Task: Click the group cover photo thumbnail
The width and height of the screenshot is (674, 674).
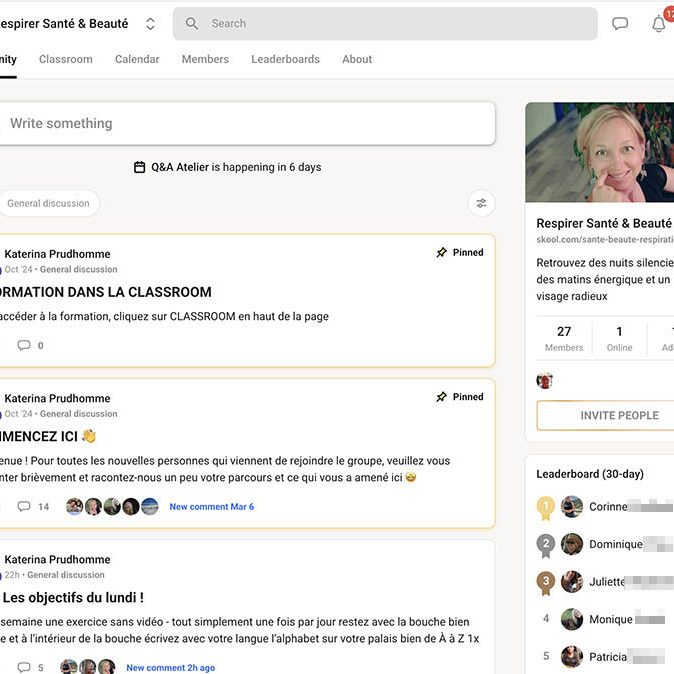Action: [x=599, y=152]
